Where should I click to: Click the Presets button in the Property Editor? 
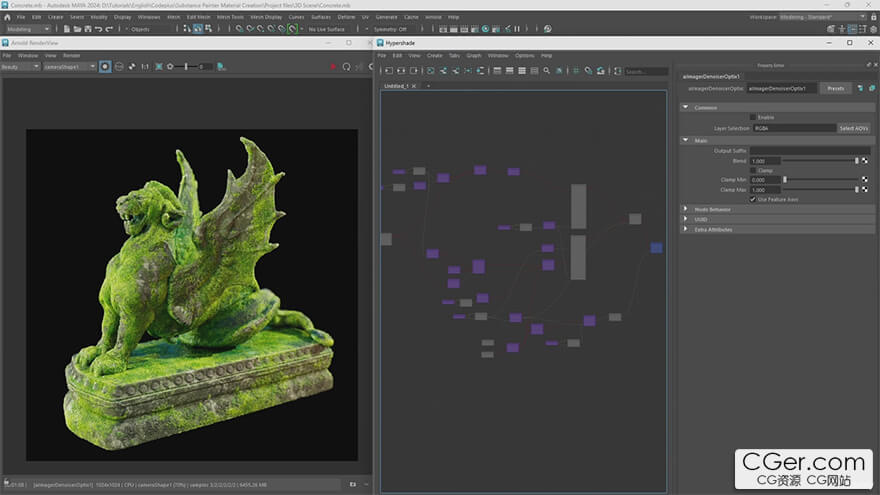(836, 88)
